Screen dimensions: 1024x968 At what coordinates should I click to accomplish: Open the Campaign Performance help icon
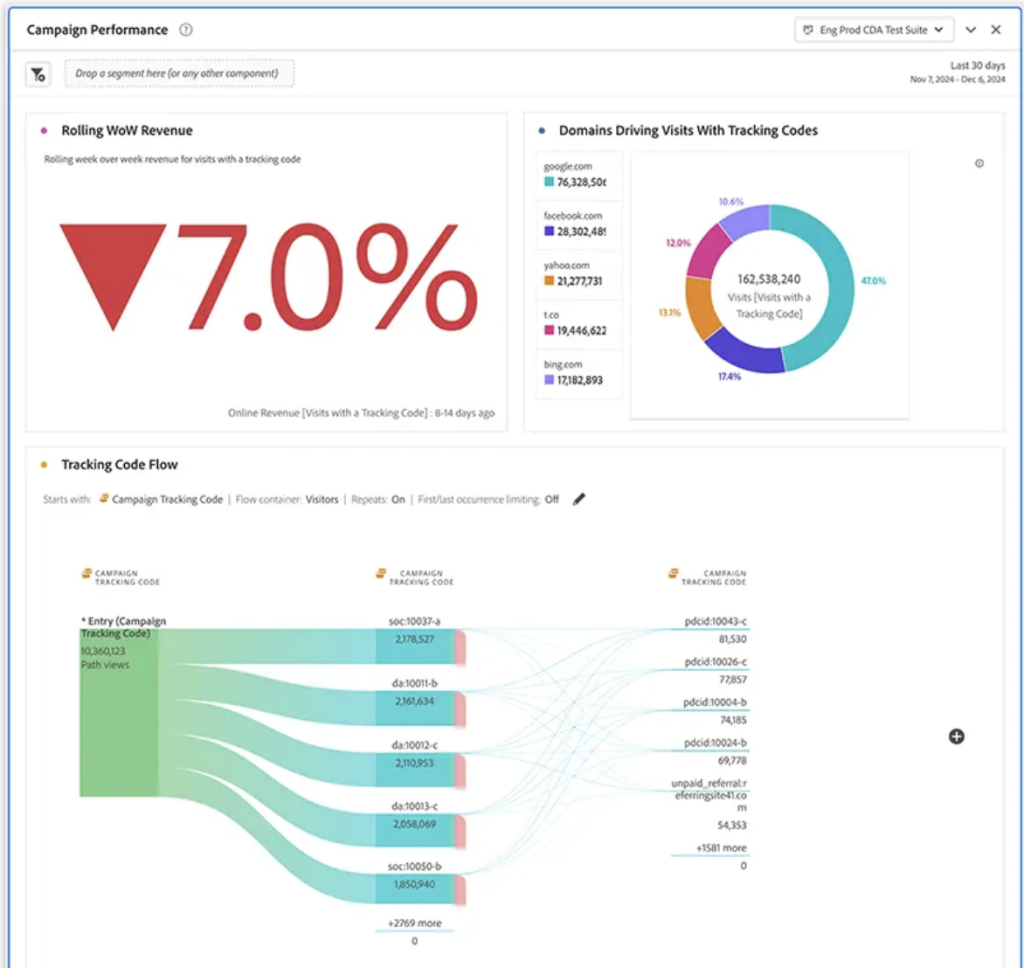tap(186, 29)
